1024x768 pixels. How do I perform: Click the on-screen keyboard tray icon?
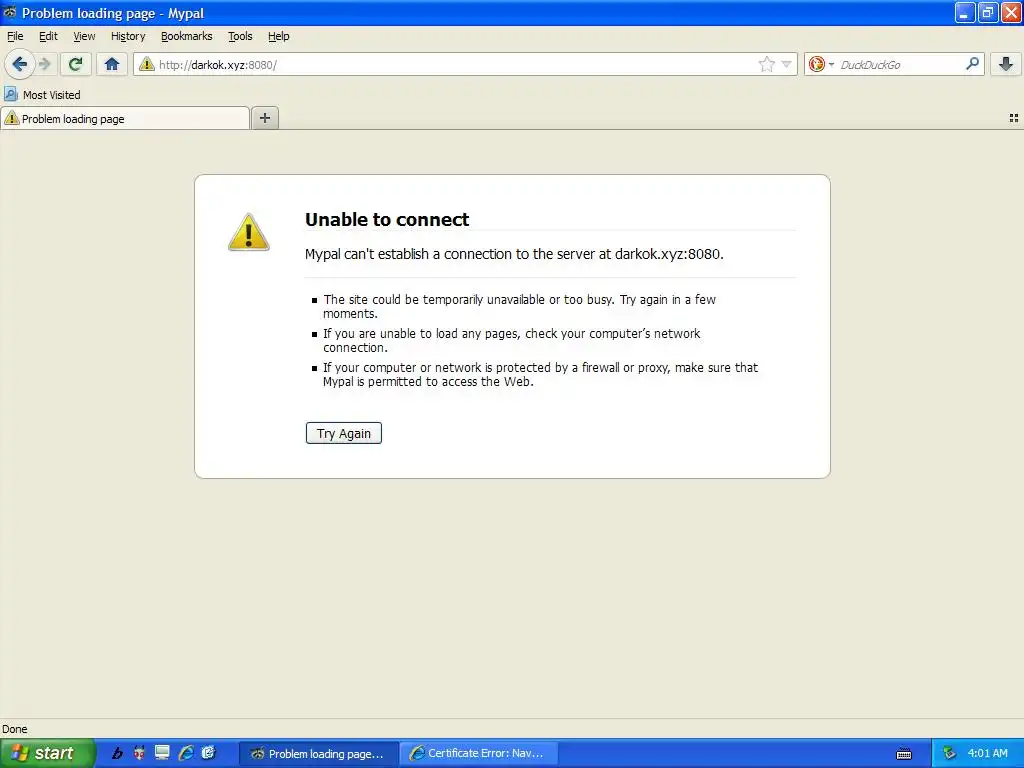(x=904, y=754)
